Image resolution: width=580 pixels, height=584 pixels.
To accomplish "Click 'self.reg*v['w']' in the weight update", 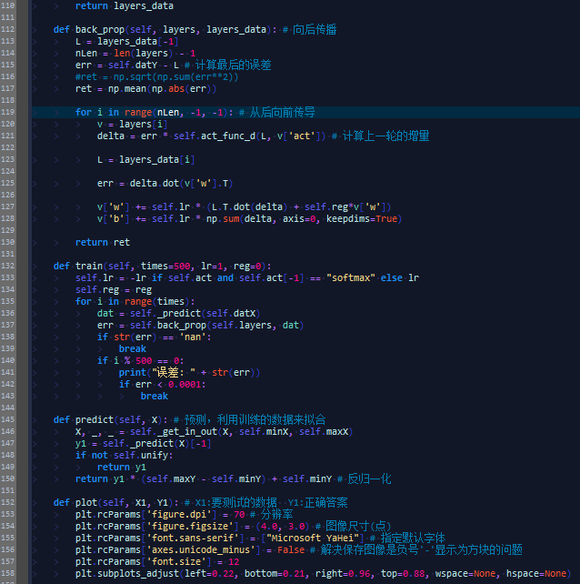I will coord(347,207).
